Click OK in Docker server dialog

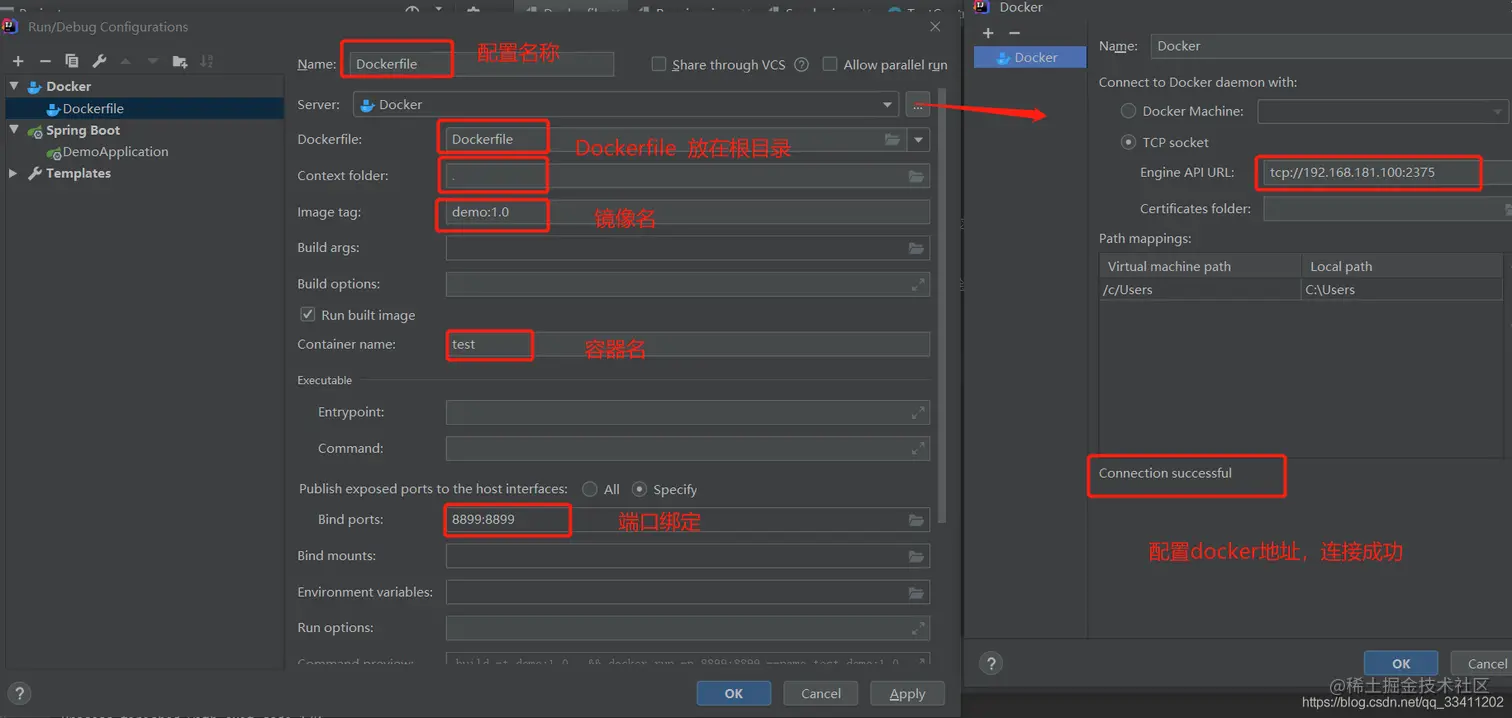pos(1401,663)
